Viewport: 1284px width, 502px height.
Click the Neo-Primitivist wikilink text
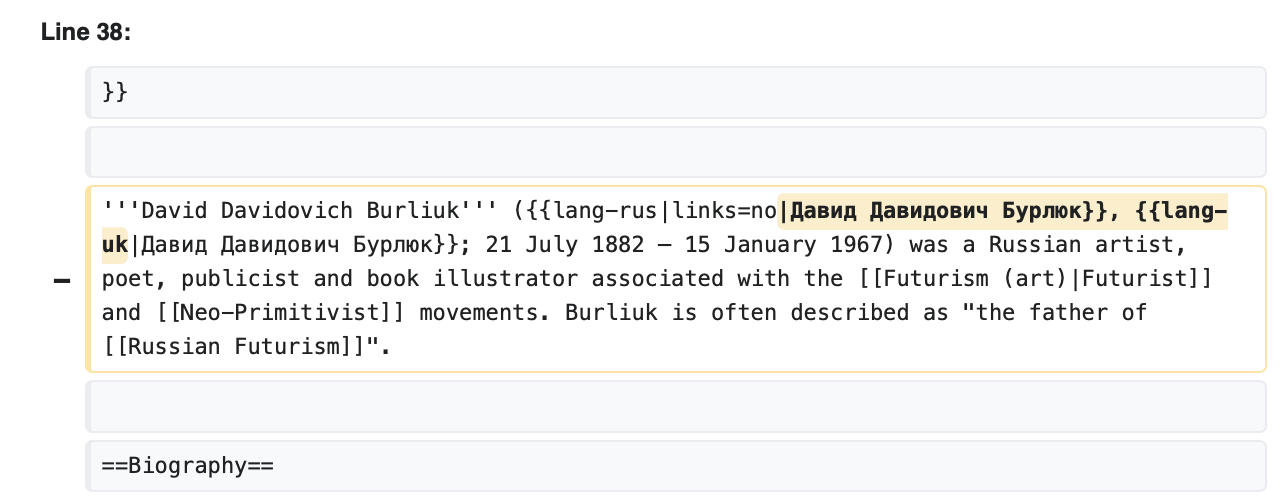point(280,313)
